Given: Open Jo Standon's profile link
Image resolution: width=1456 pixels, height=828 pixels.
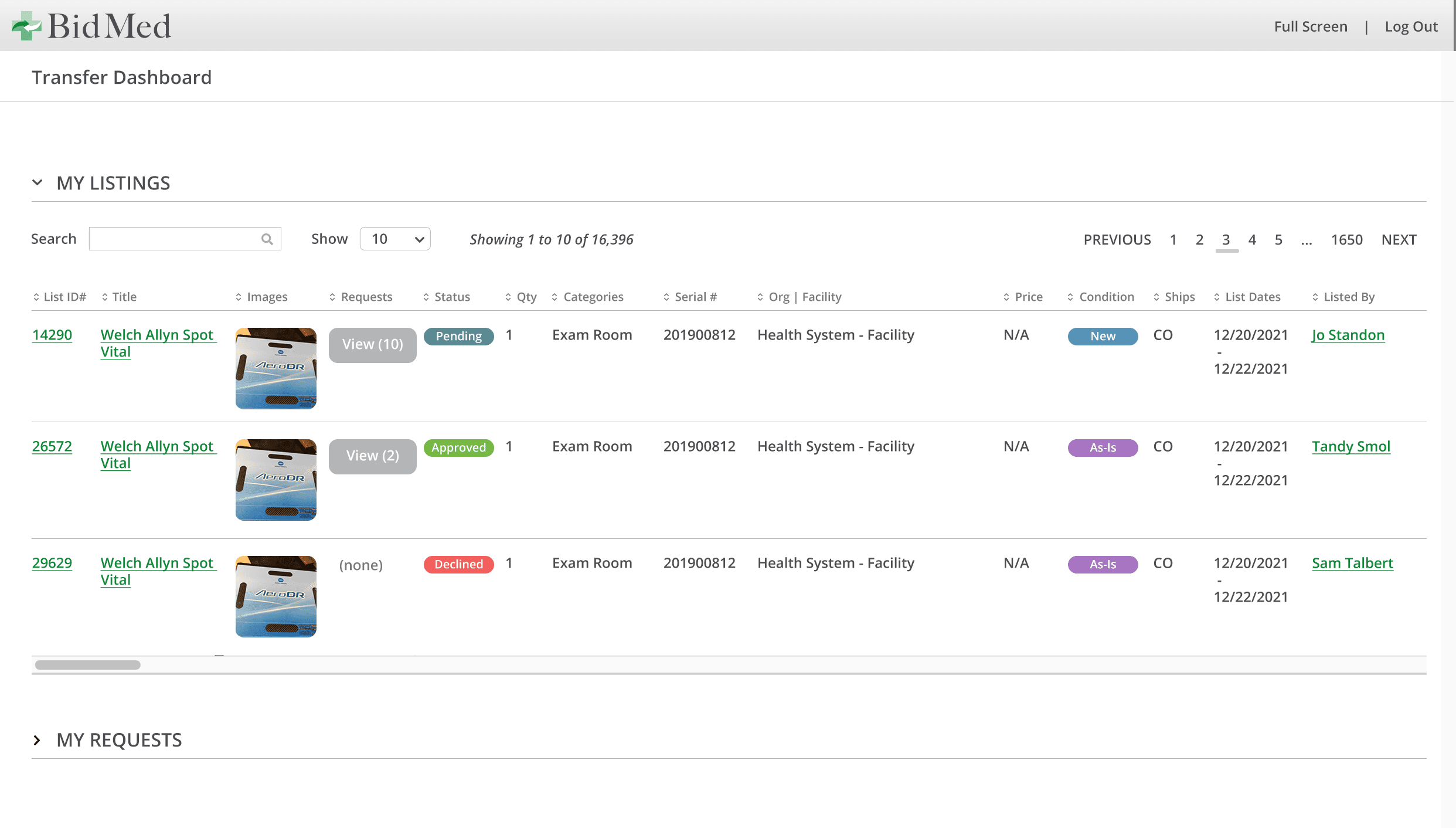Looking at the screenshot, I should pos(1348,335).
